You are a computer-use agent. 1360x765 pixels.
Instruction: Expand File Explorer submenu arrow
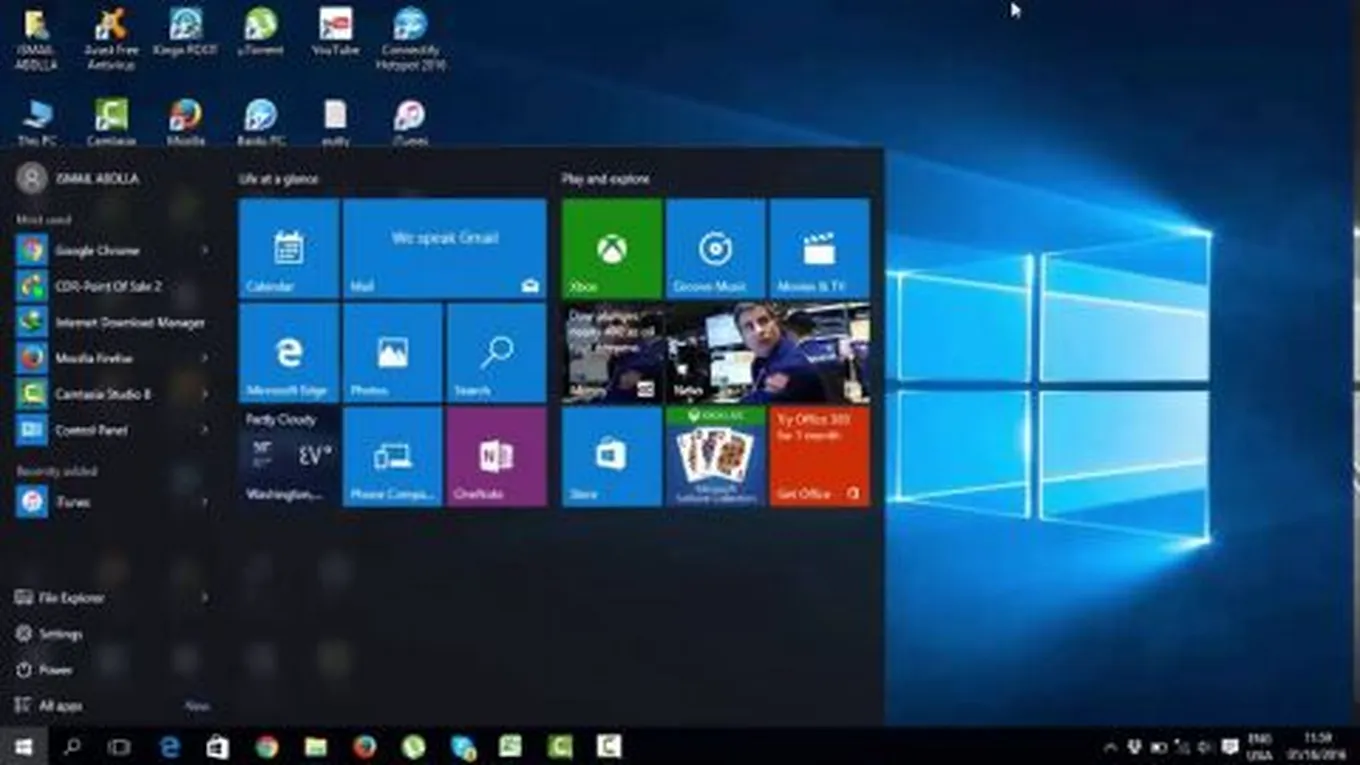(x=205, y=598)
